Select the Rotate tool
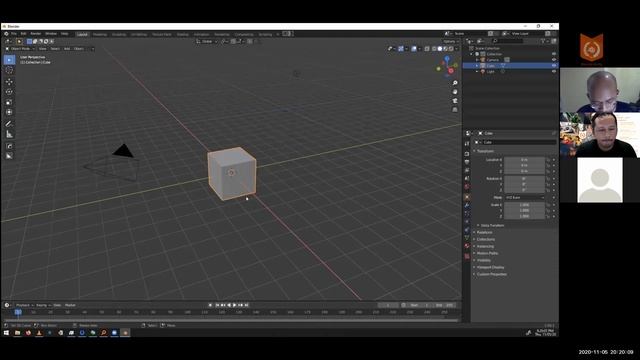The width and height of the screenshot is (640, 360). pos(9,92)
